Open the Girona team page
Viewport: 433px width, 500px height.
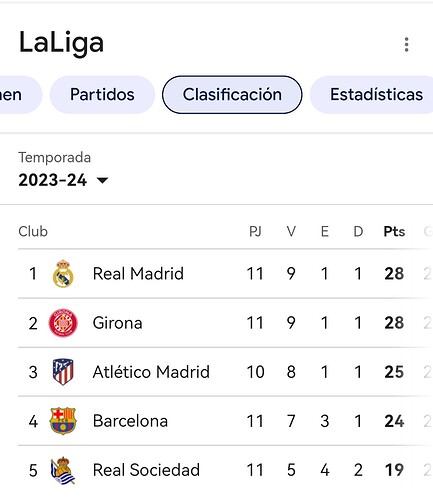[117, 323]
